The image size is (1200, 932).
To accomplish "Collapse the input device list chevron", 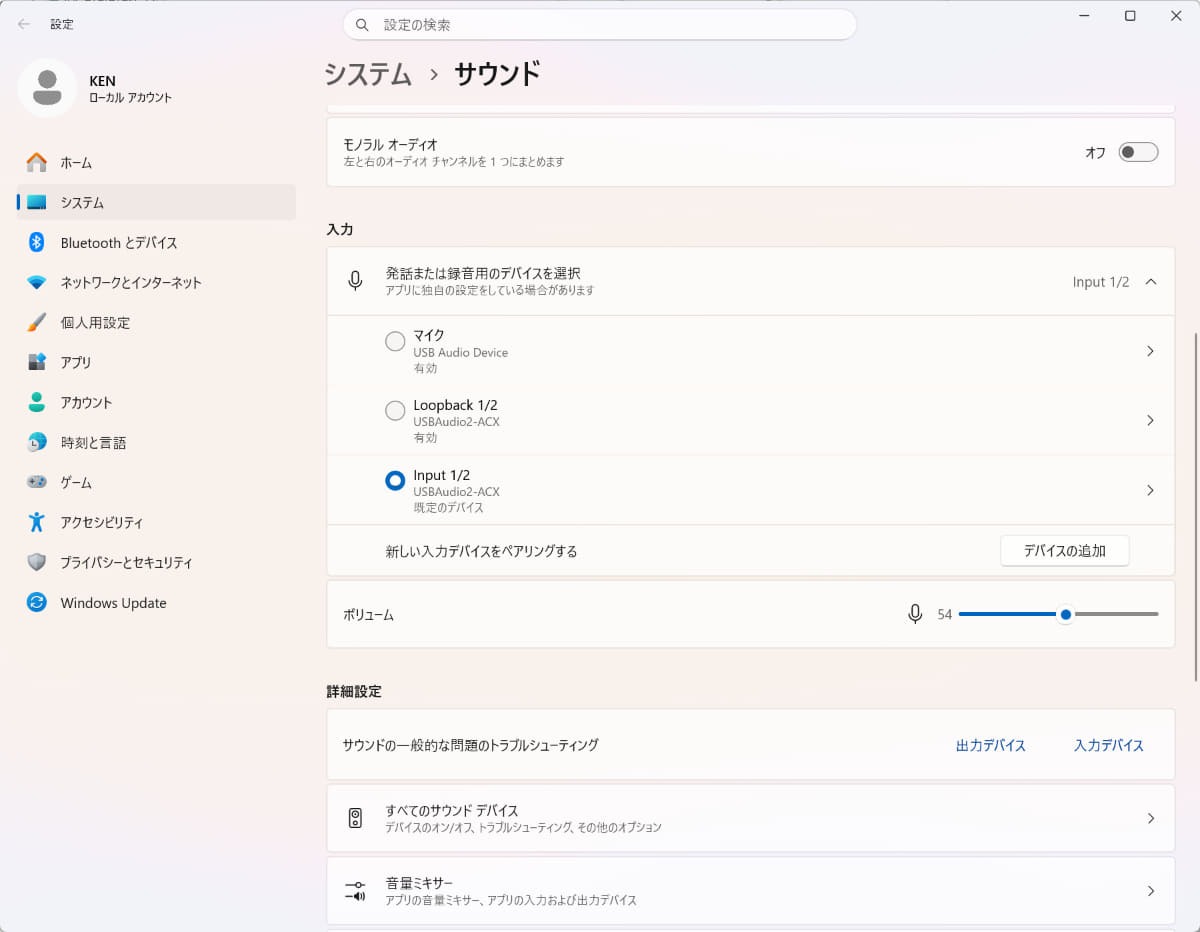I will coord(1151,282).
